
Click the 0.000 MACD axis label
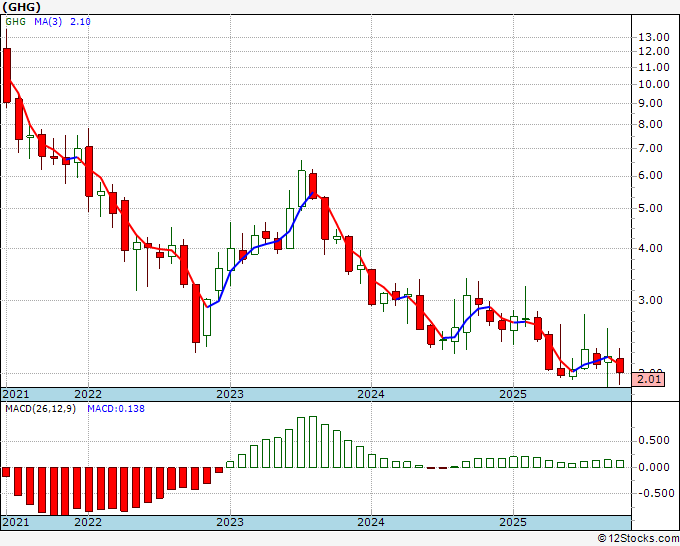(x=654, y=468)
